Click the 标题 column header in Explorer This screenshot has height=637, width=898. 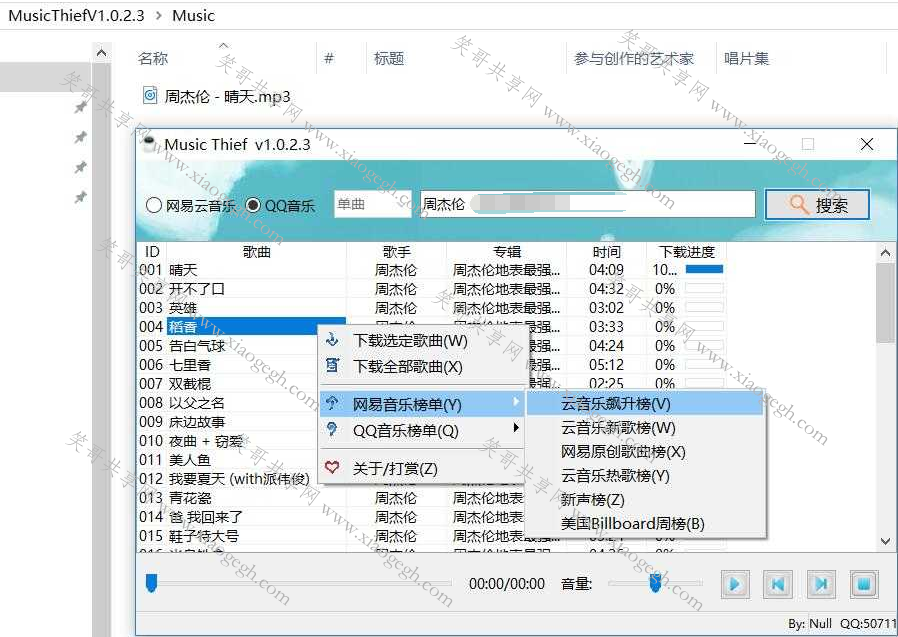[x=389, y=58]
